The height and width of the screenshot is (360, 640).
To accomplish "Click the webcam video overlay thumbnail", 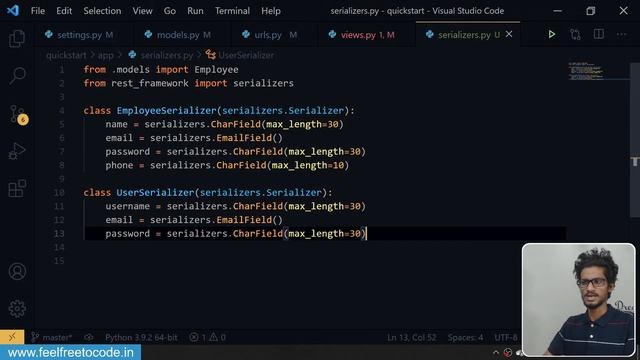I will tap(578, 300).
